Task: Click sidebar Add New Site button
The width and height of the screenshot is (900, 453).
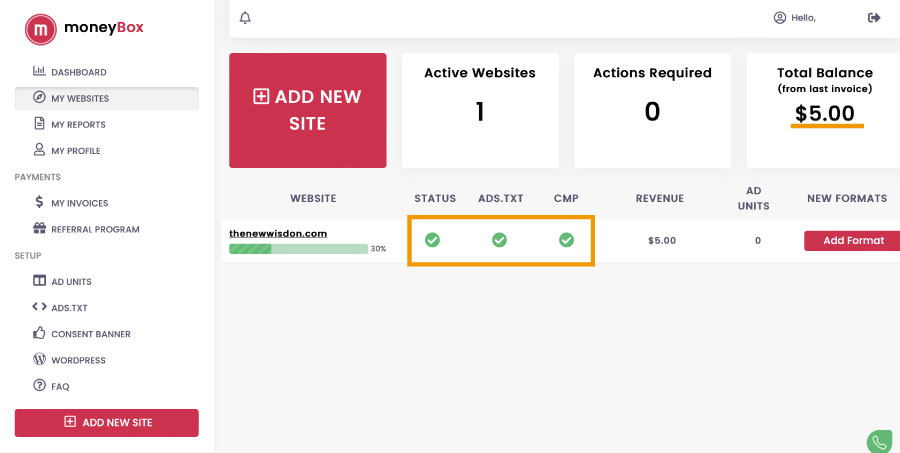Action: [x=107, y=423]
